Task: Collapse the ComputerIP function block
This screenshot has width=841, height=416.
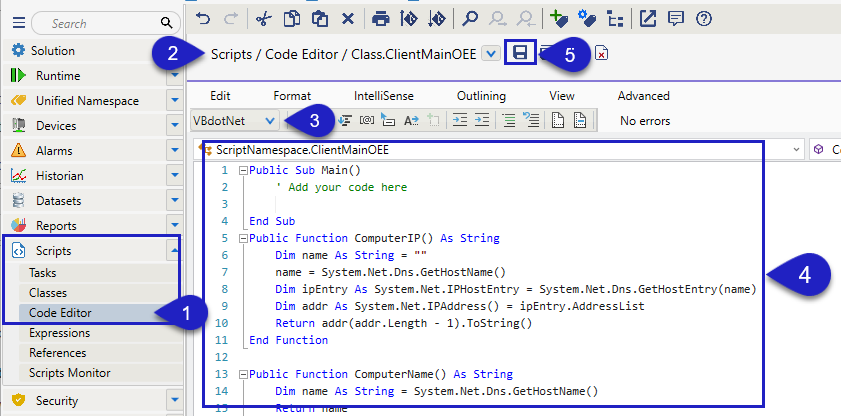Action: [243, 239]
